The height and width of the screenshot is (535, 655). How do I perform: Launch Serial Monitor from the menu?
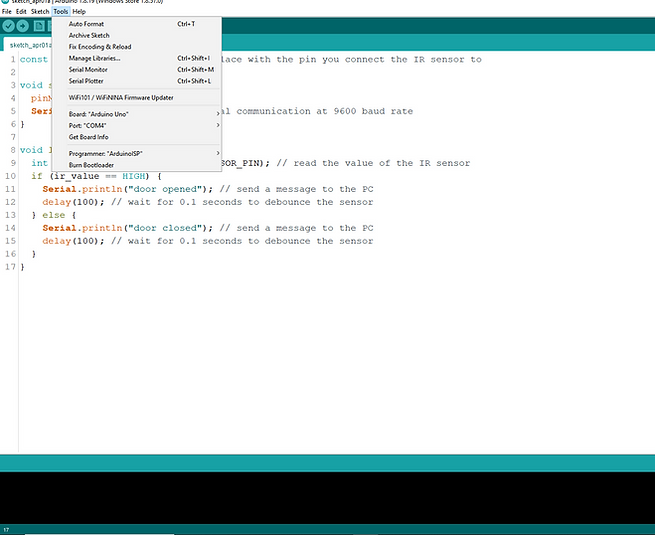137,69
